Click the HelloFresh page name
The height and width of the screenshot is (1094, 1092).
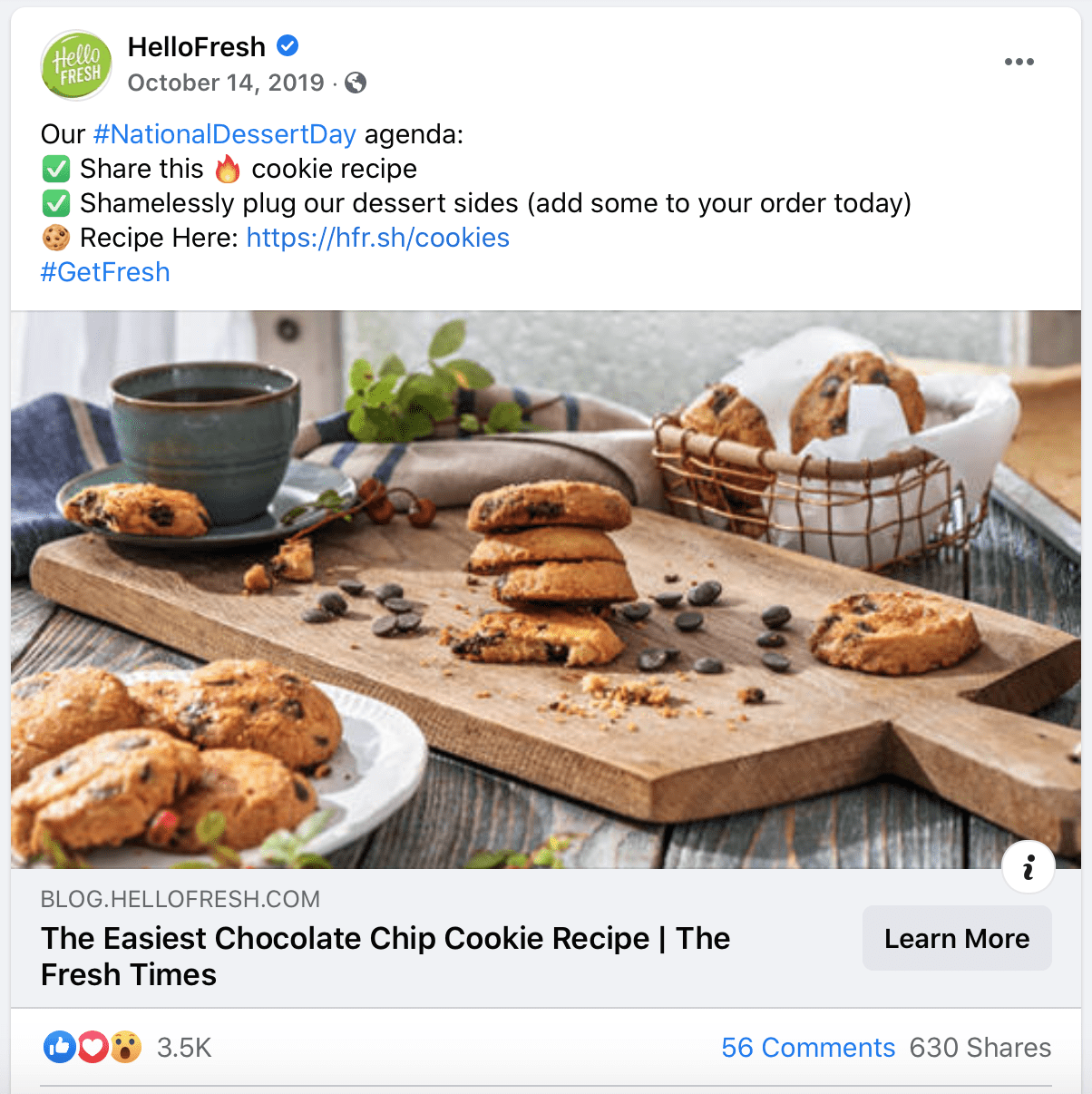pos(197,46)
